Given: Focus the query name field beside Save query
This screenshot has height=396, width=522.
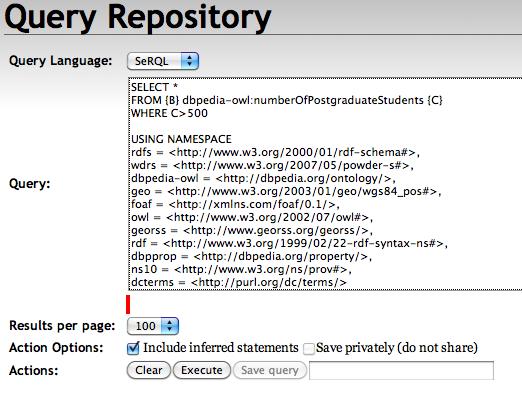Looking at the screenshot, I should 401,370.
